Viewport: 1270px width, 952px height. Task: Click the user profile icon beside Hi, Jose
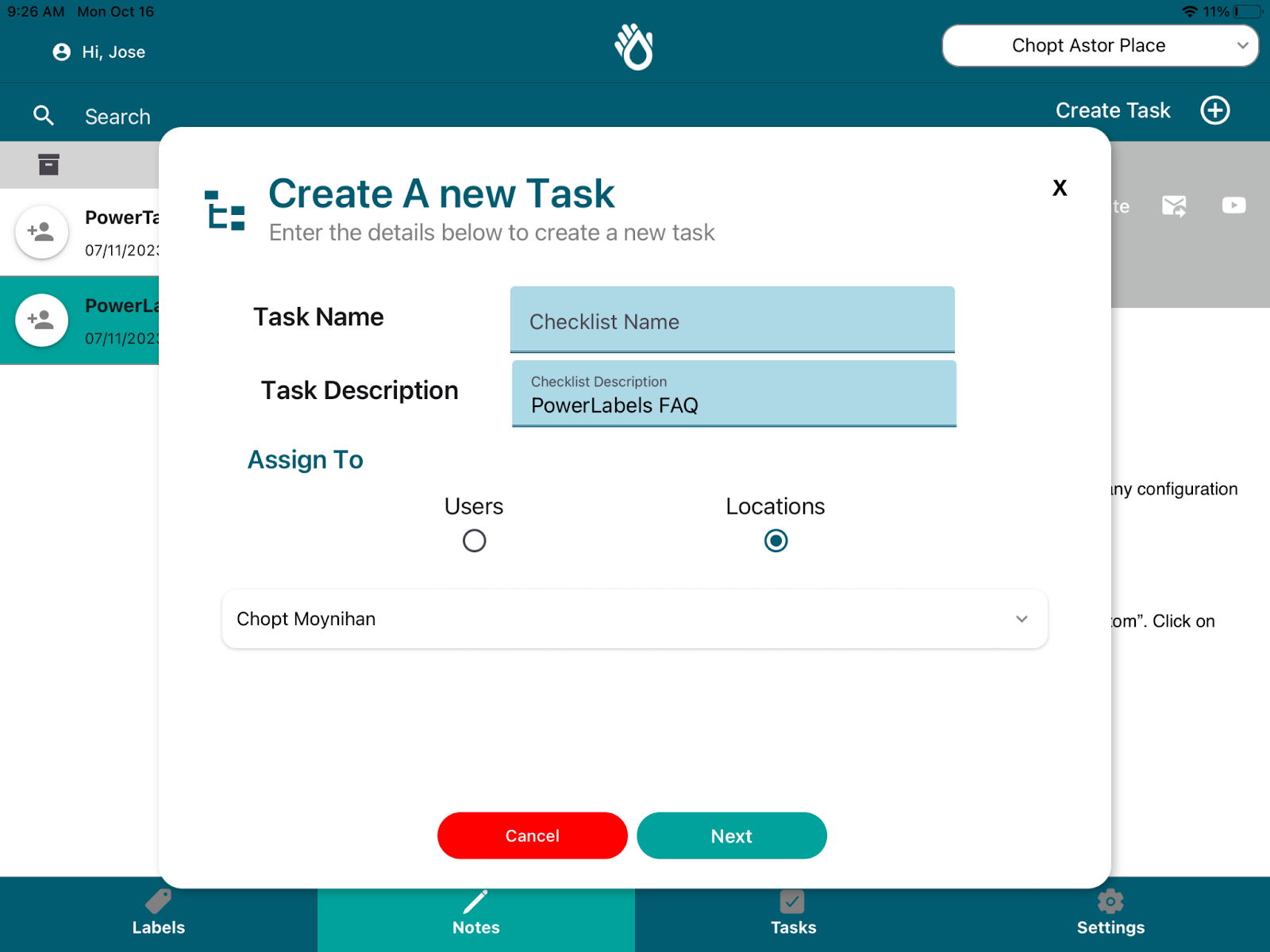point(61,52)
